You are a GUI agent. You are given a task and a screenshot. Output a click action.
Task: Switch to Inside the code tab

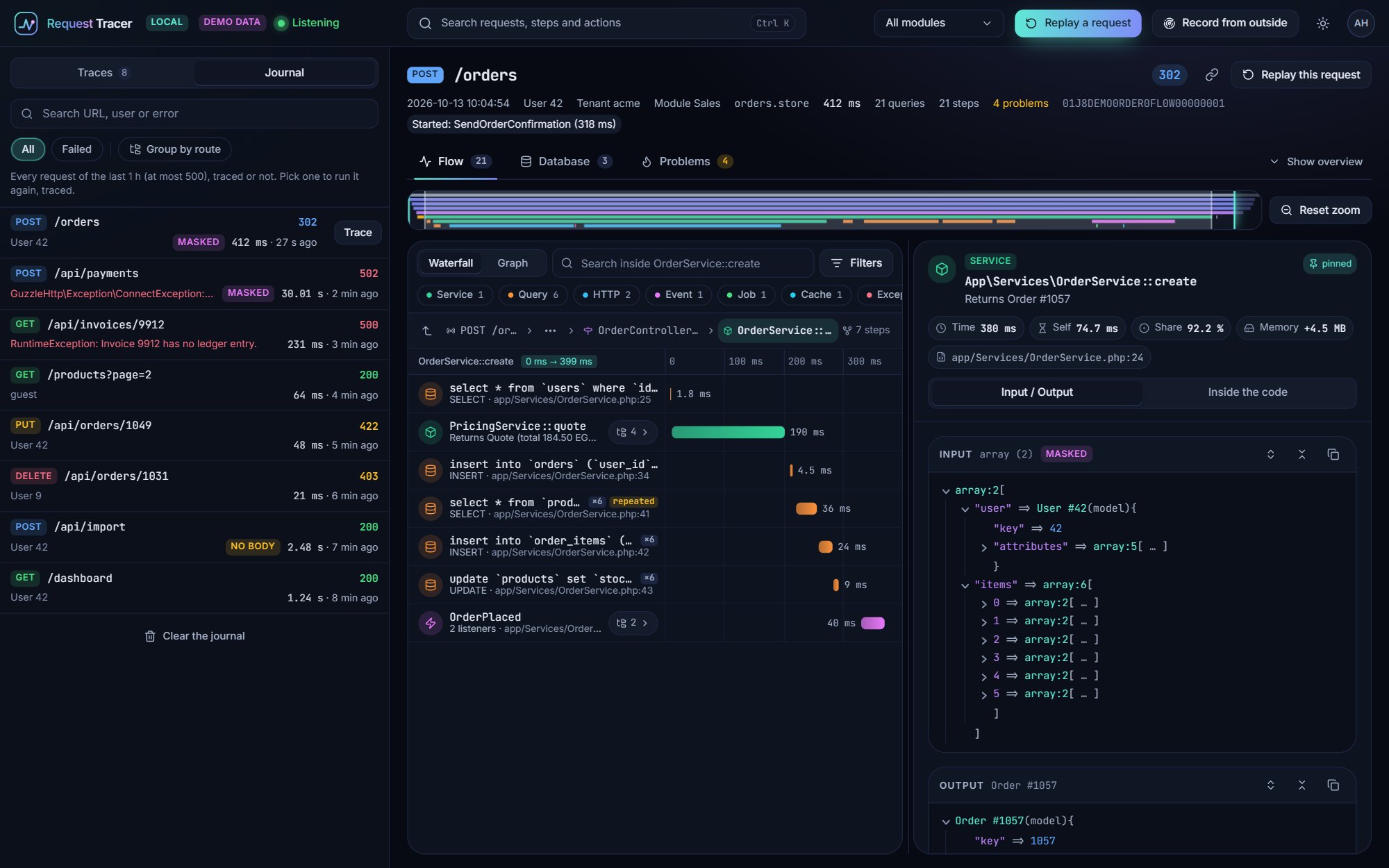pyautogui.click(x=1247, y=392)
